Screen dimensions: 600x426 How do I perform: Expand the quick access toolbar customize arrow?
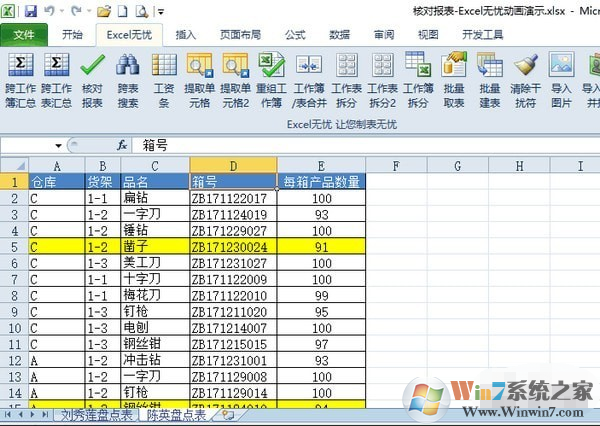tap(162, 11)
